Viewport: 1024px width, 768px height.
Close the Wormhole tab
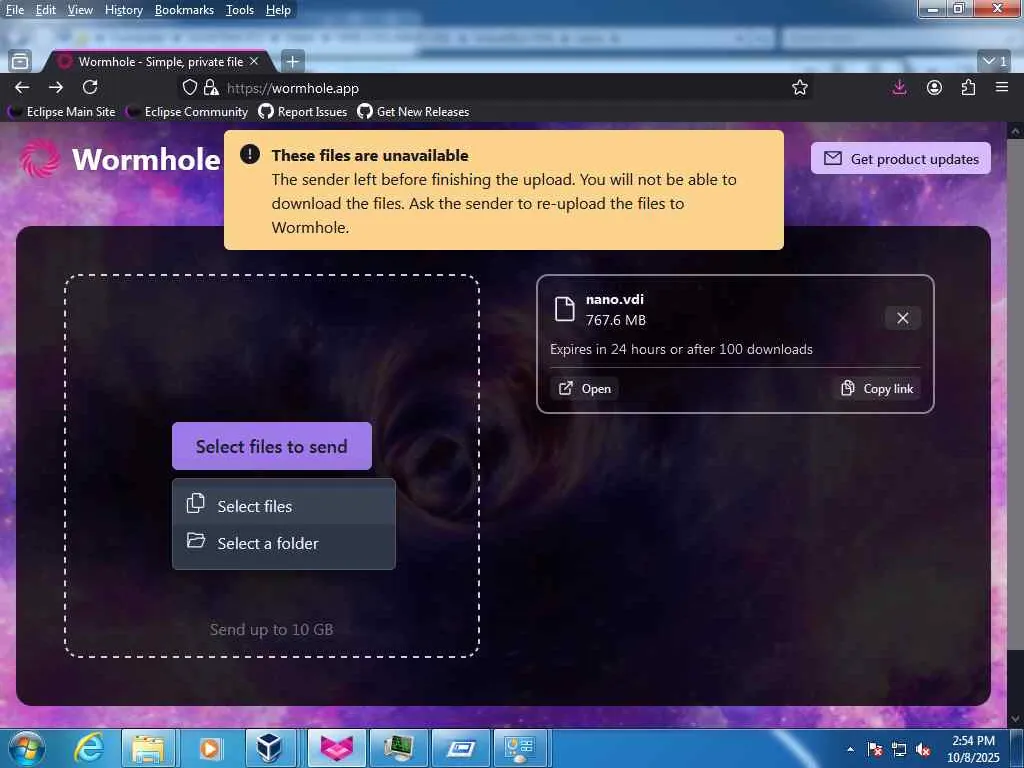coord(254,61)
